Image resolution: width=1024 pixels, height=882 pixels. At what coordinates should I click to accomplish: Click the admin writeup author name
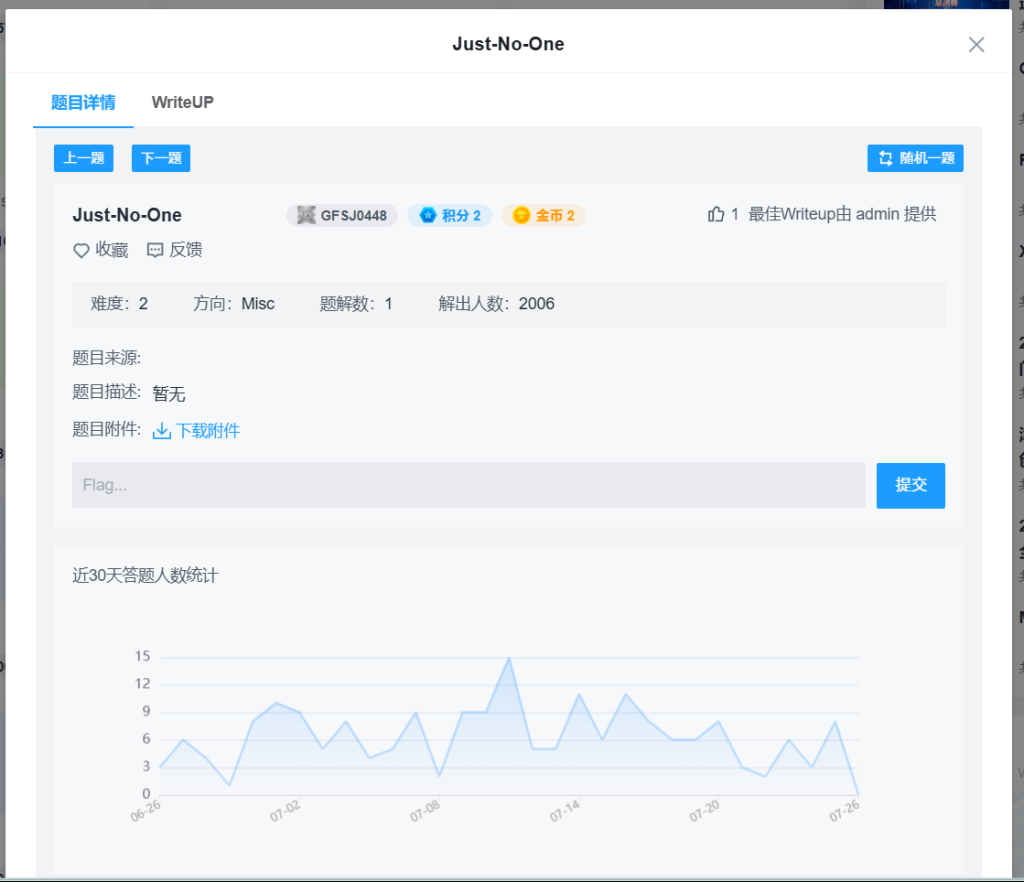878,214
